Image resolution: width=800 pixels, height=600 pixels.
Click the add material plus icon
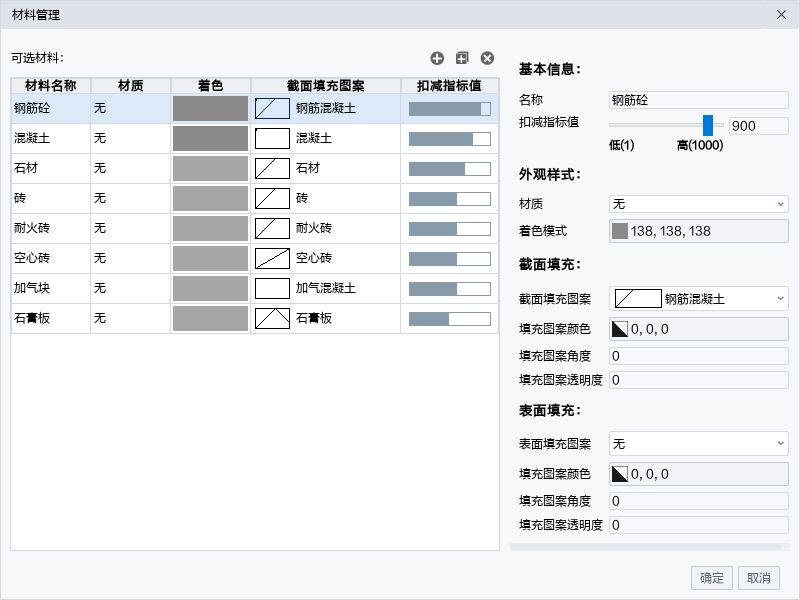437,58
